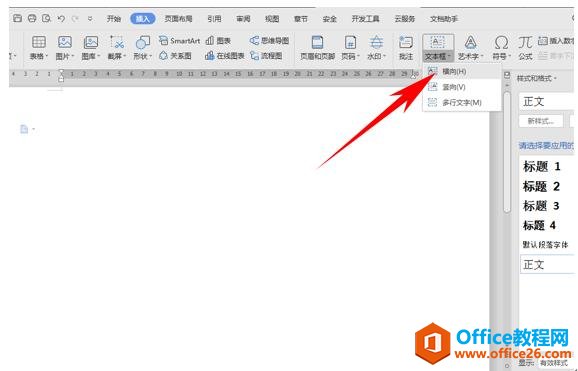Click the small page icon in document margin
This screenshot has height=371, width=578.
(24, 129)
